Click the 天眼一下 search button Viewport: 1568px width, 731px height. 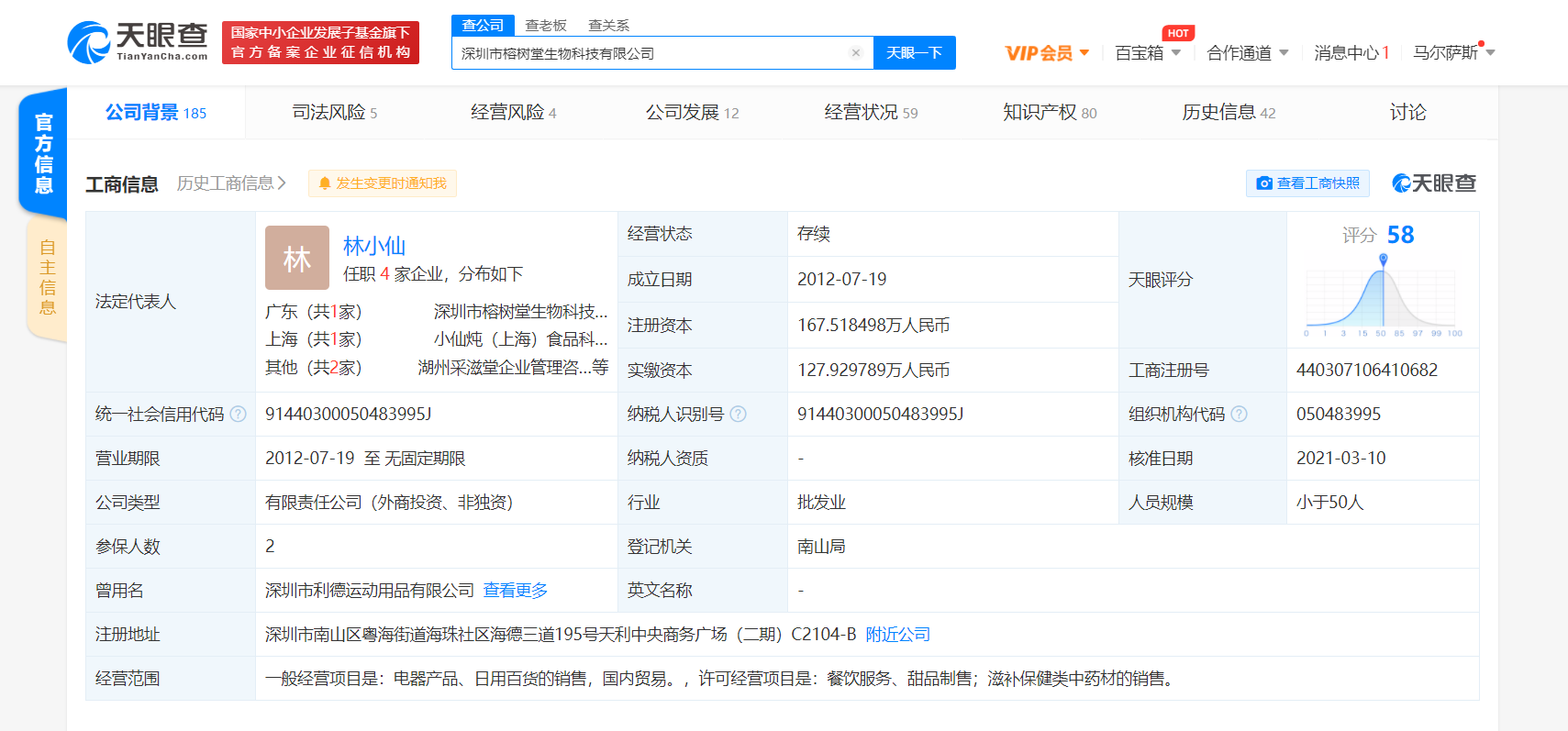click(x=915, y=52)
